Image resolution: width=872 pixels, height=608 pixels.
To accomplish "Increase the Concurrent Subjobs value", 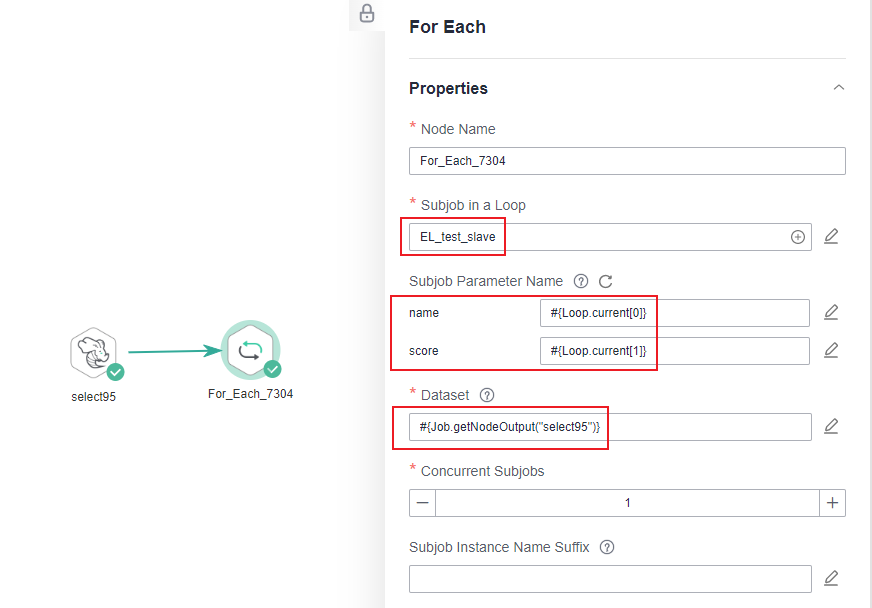I will [833, 503].
